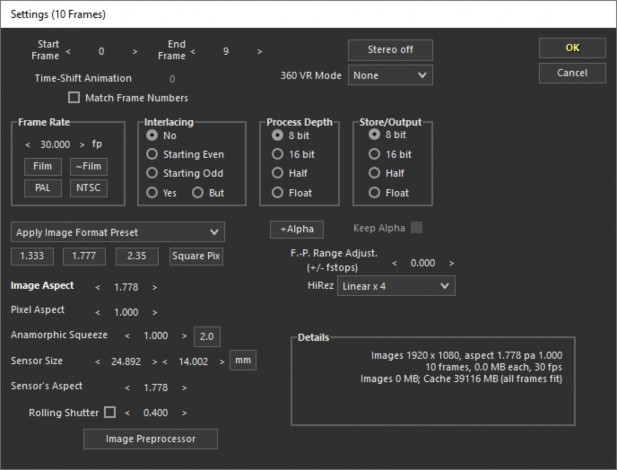Increase the End Frame value
Screen dimensions: 617x470
tap(259, 51)
